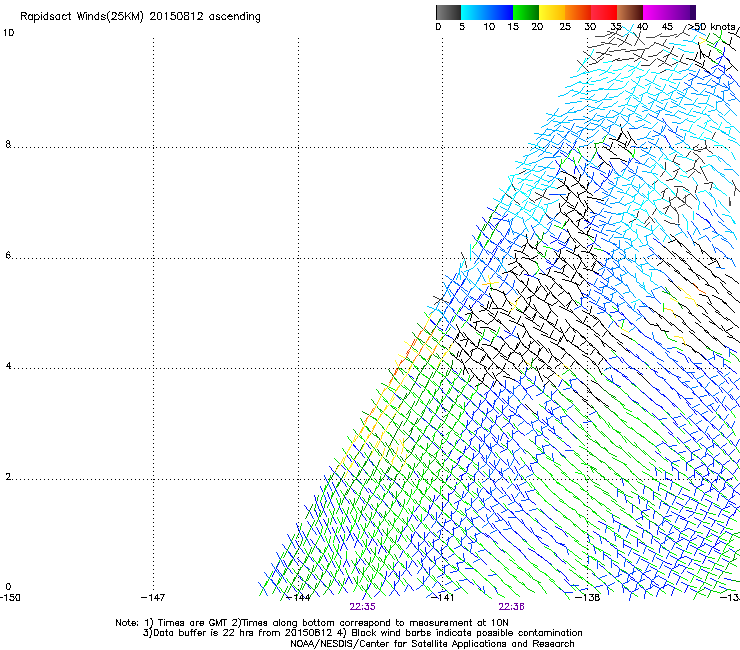This screenshot has width=740, height=650.
Task: Click the 'Data buffer is 22 hrs' note
Action: point(362,633)
